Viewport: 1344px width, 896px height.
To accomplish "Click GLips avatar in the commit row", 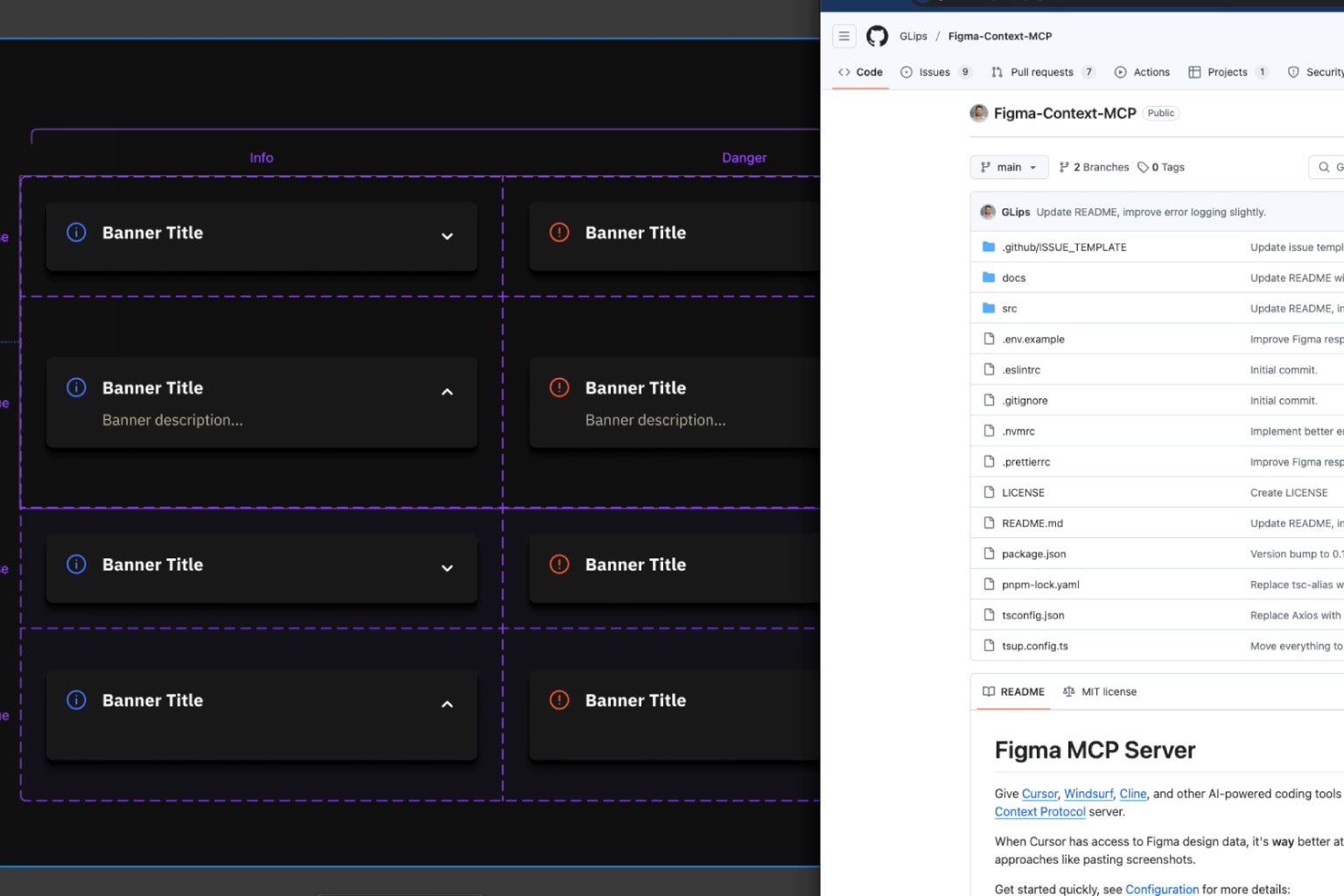I will pos(987,211).
